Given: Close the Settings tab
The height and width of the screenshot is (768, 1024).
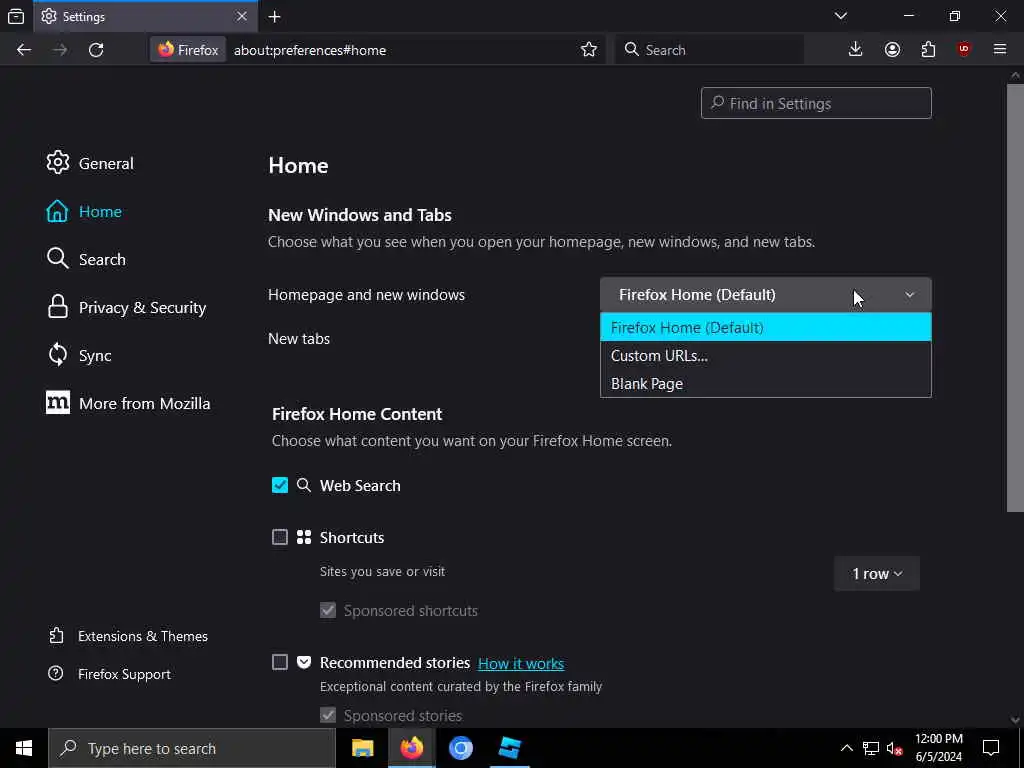Looking at the screenshot, I should coord(242,16).
